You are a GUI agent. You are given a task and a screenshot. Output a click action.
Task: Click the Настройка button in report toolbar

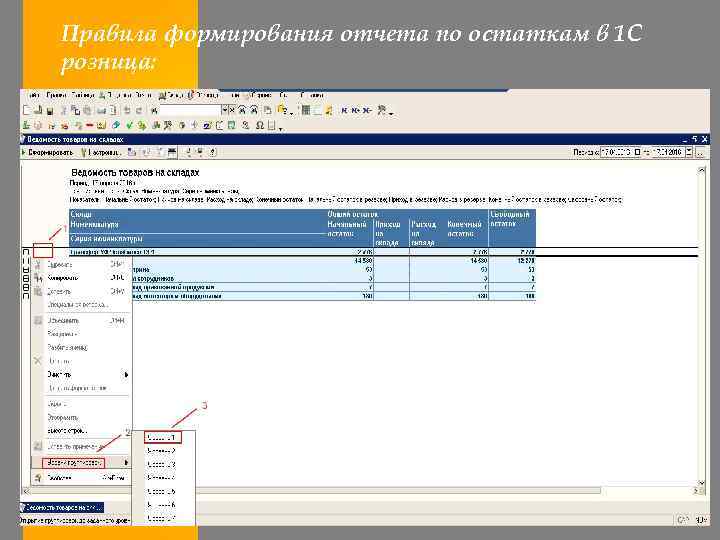[101, 152]
